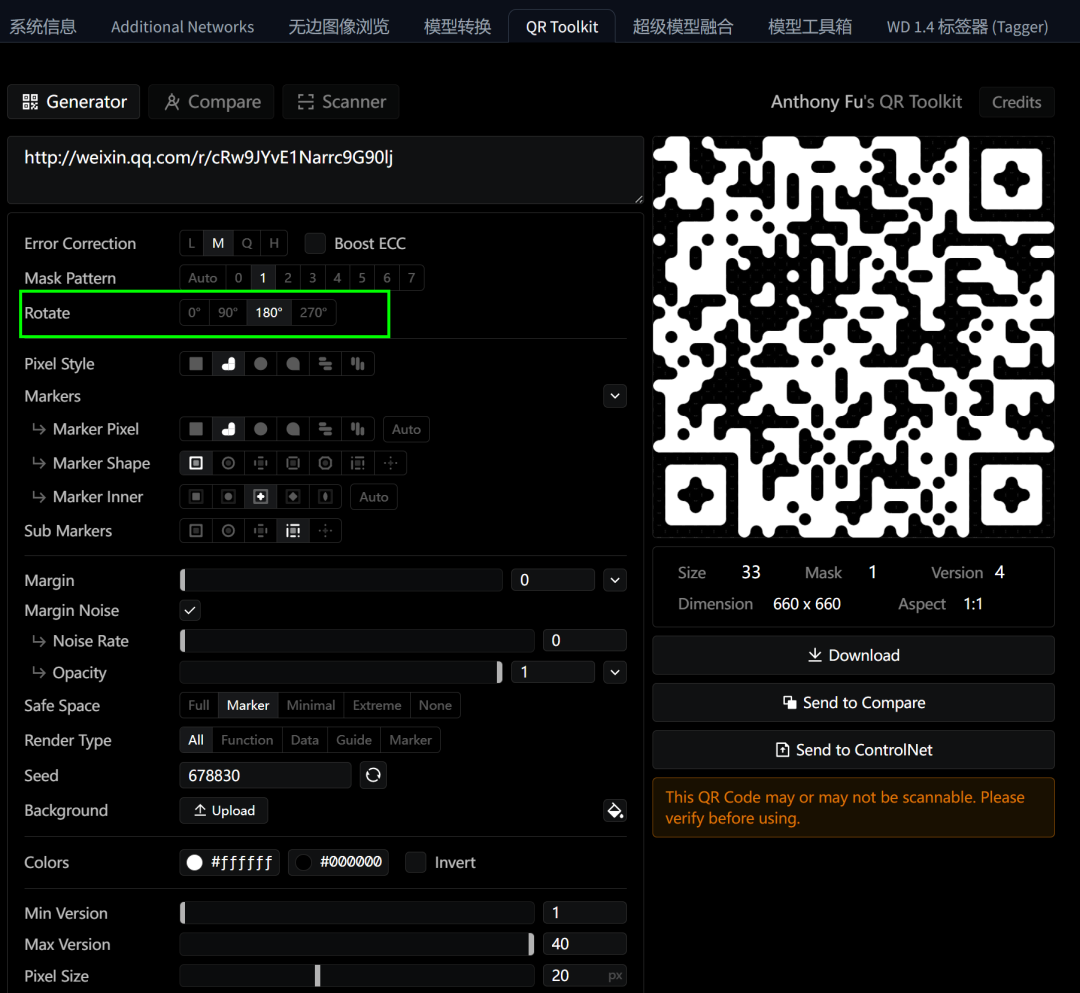Choose round dot Marker Inner icon
This screenshot has width=1080, height=993.
click(x=228, y=496)
